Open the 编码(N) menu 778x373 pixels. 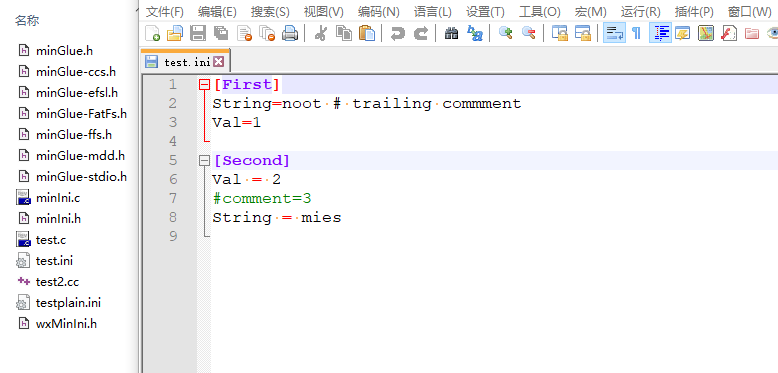379,11
